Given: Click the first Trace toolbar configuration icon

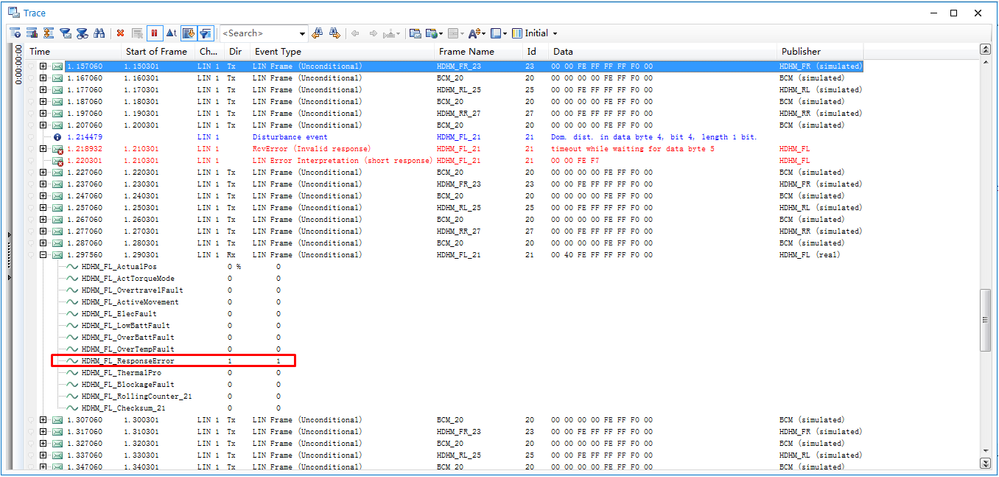Looking at the screenshot, I should point(15,33).
